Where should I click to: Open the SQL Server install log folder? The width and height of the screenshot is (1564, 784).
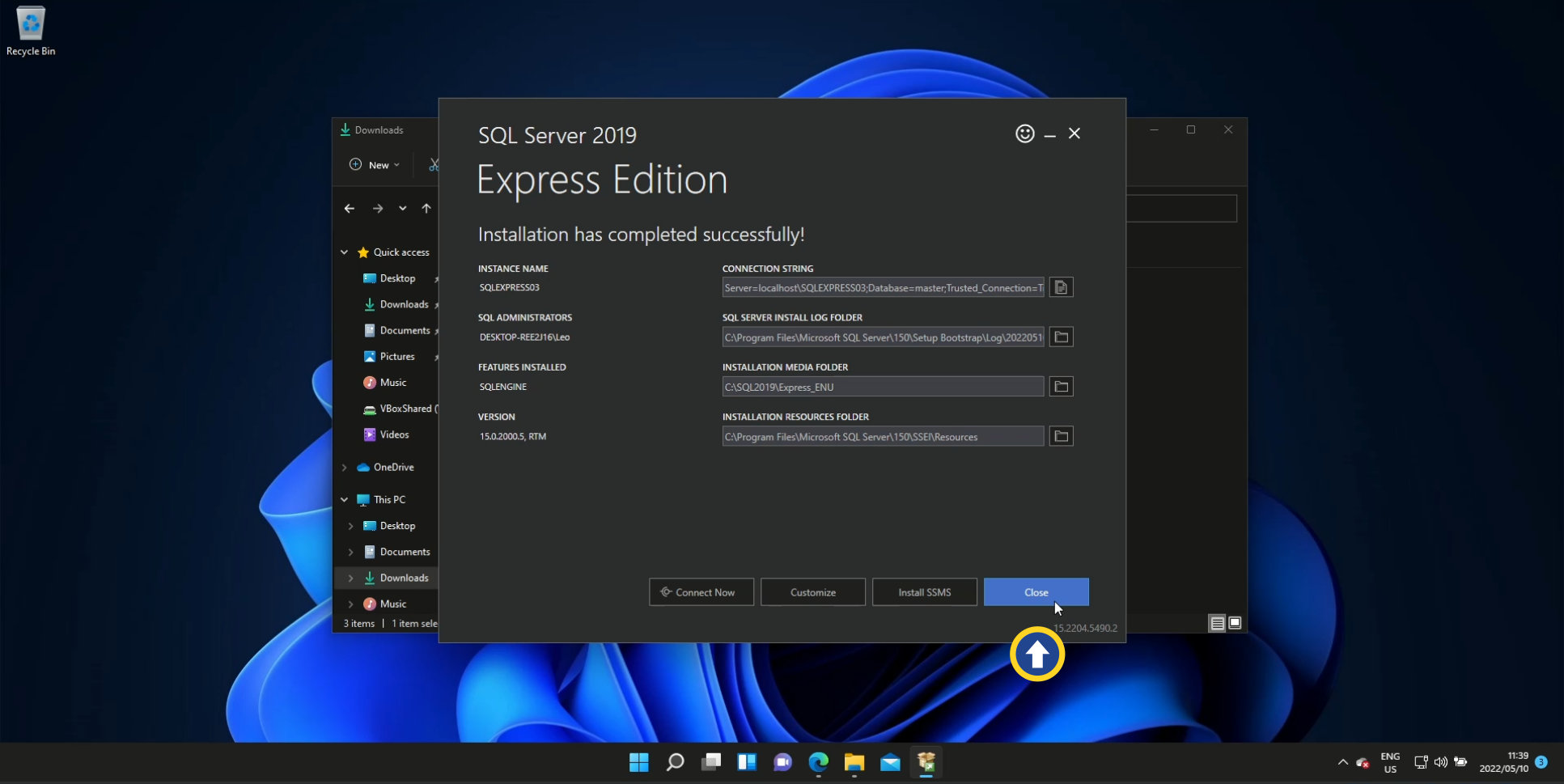(1061, 337)
